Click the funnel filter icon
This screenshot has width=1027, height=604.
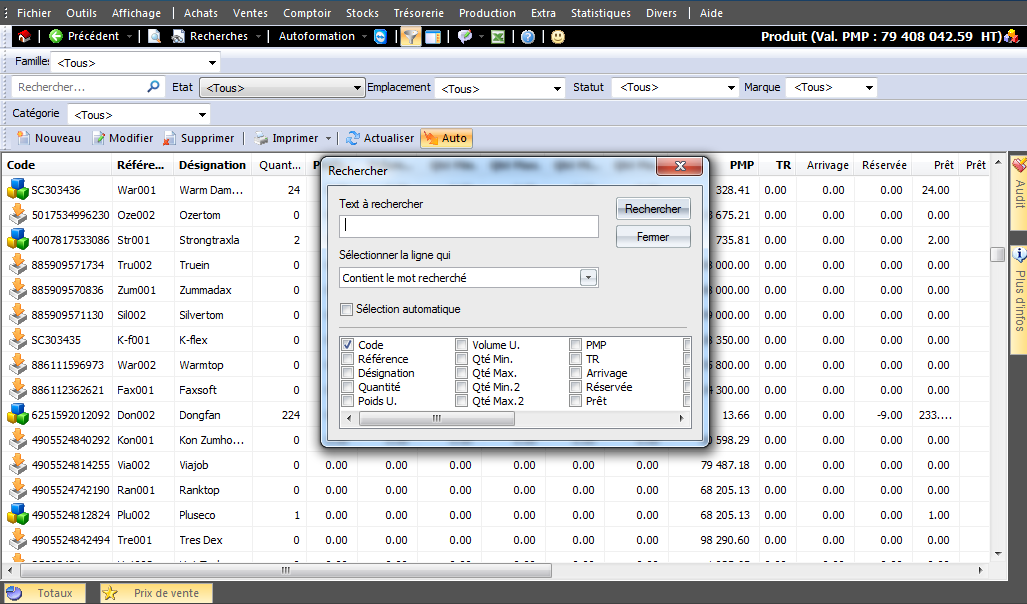pyautogui.click(x=410, y=37)
